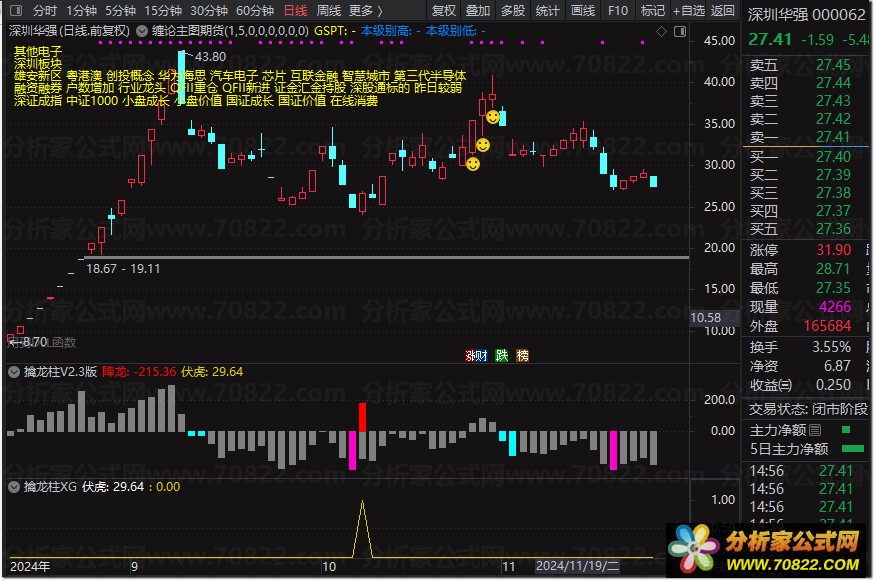Viewport: 876px width, 581px height.
Task: Expand the 擒龙柱XG indicator dropdown
Action: tap(13, 487)
